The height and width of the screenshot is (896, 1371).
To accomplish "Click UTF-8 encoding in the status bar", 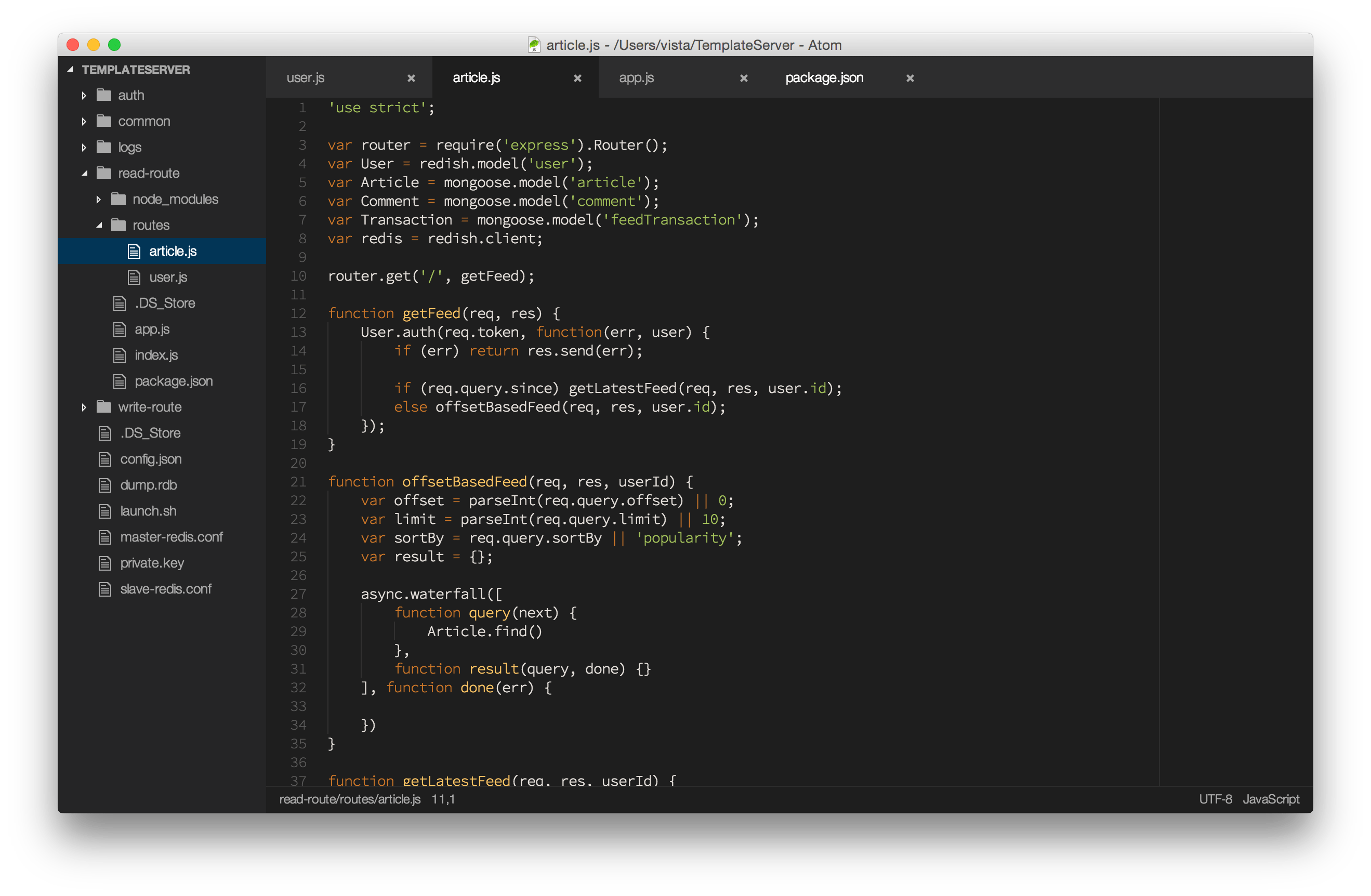I will click(x=1216, y=799).
